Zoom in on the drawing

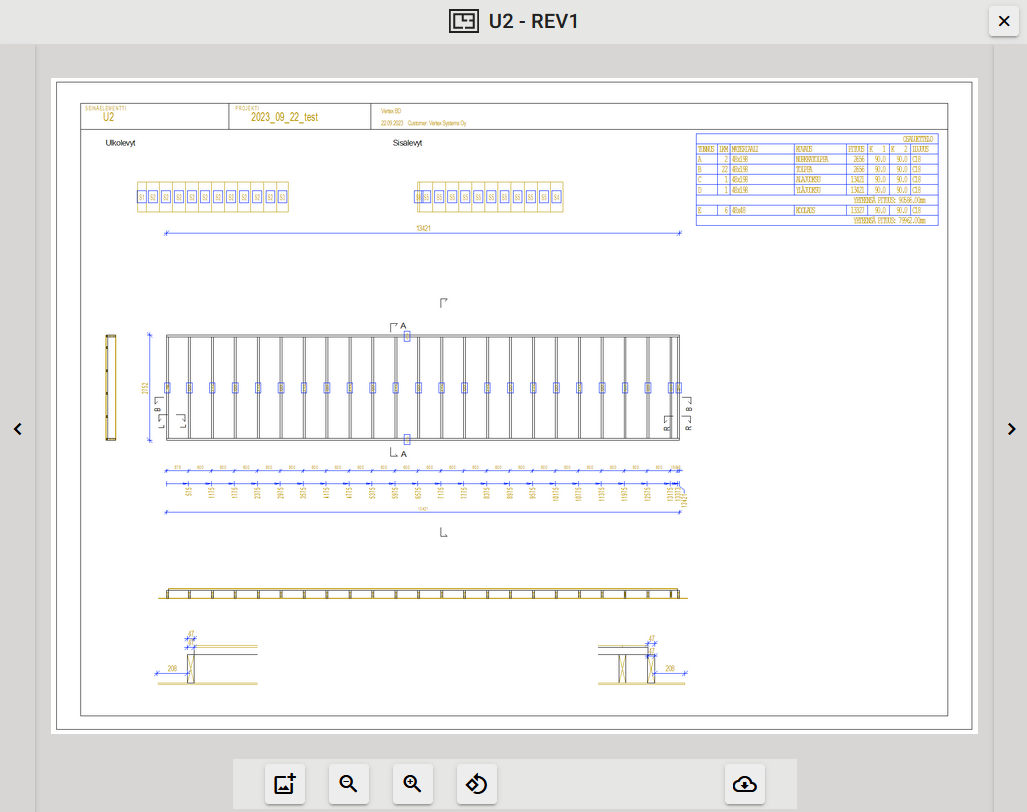[413, 784]
